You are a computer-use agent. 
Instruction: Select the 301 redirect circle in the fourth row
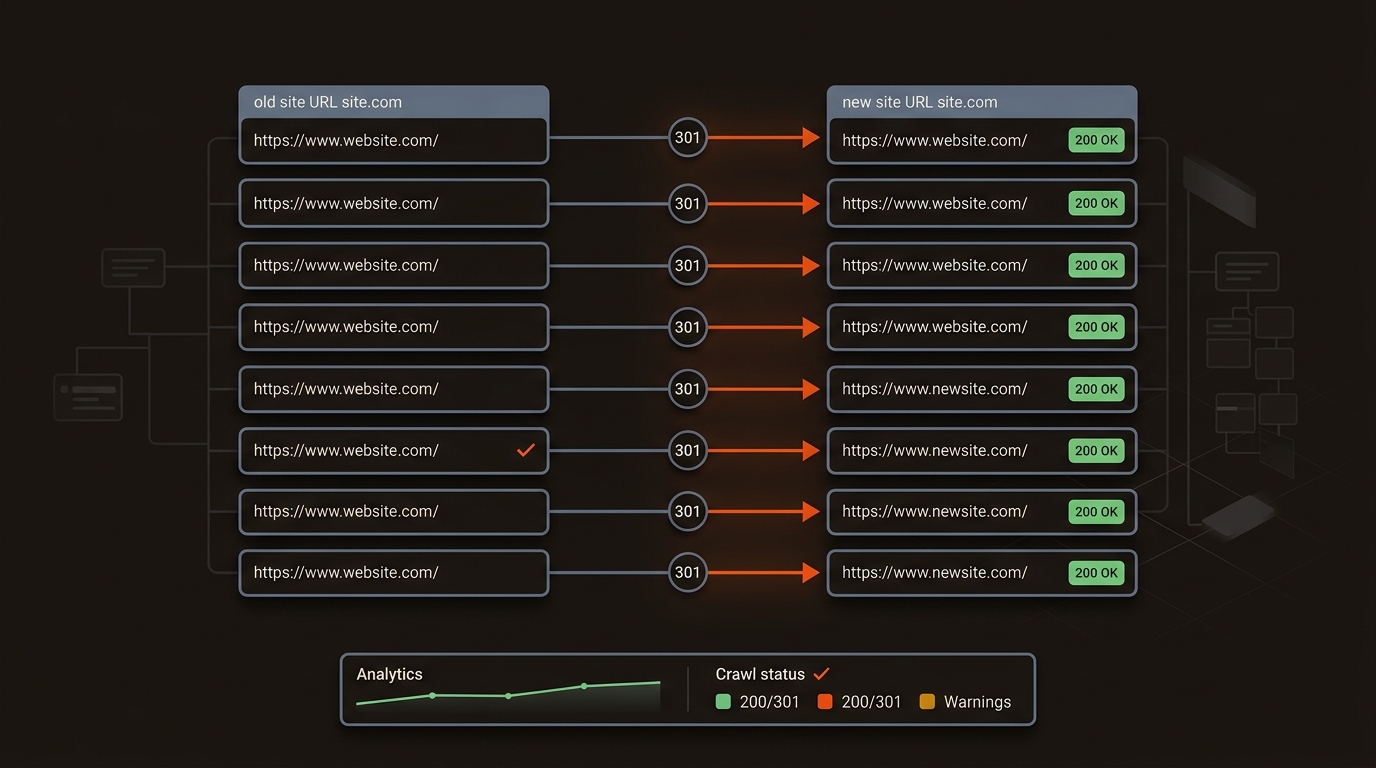coord(688,327)
